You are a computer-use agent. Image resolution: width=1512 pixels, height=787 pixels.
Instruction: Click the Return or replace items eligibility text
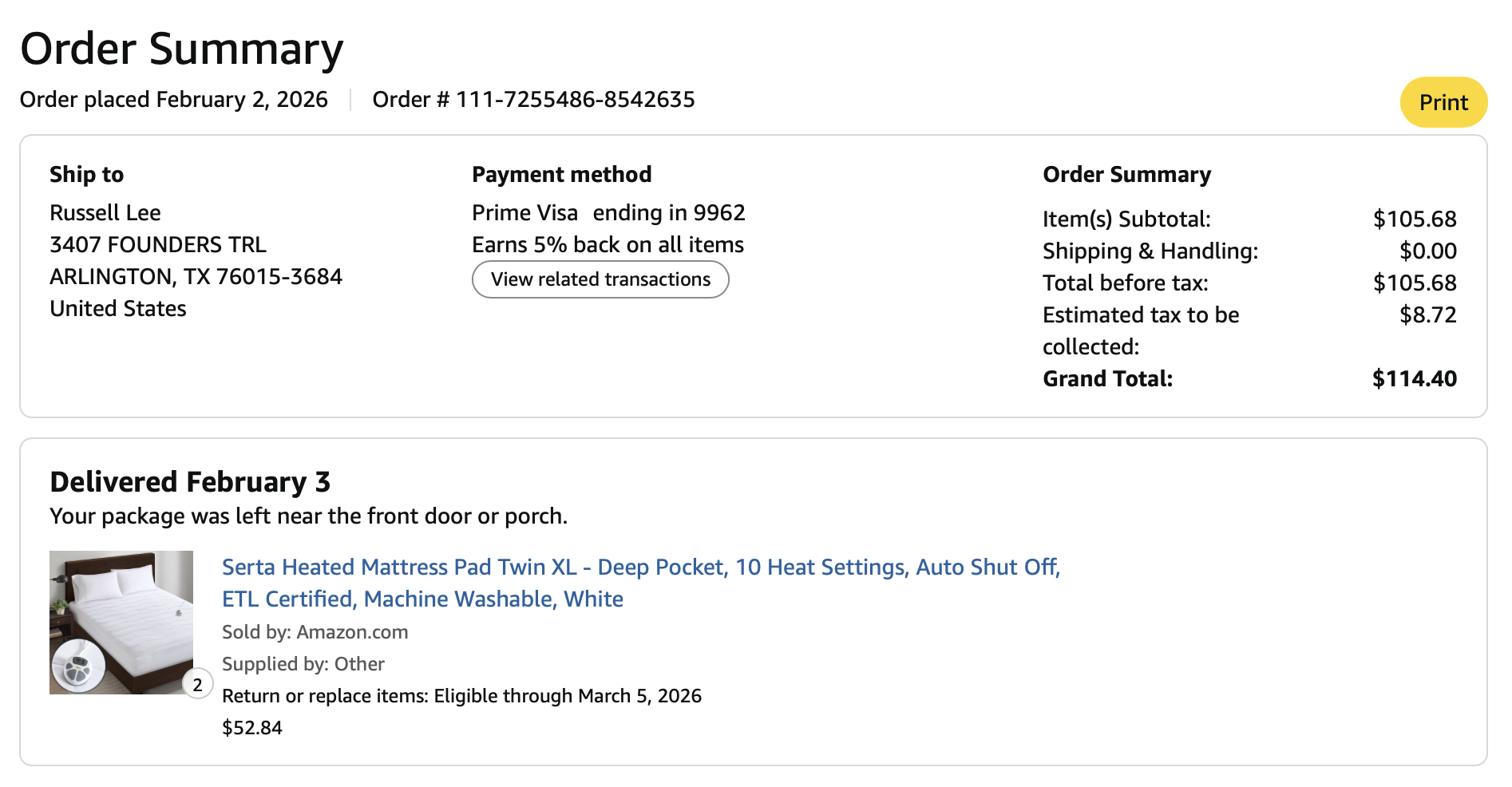(x=461, y=696)
